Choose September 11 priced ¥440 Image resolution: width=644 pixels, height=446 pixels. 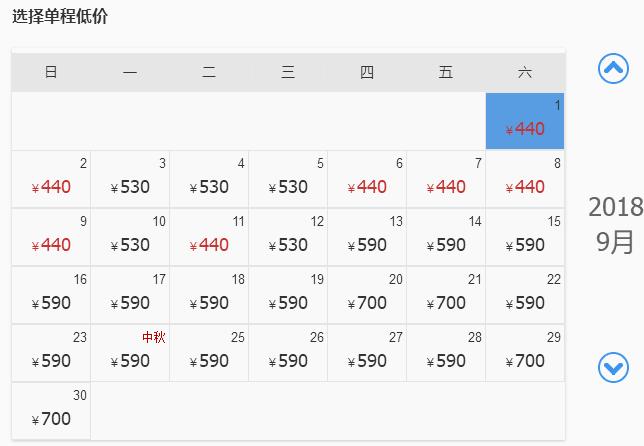point(209,237)
